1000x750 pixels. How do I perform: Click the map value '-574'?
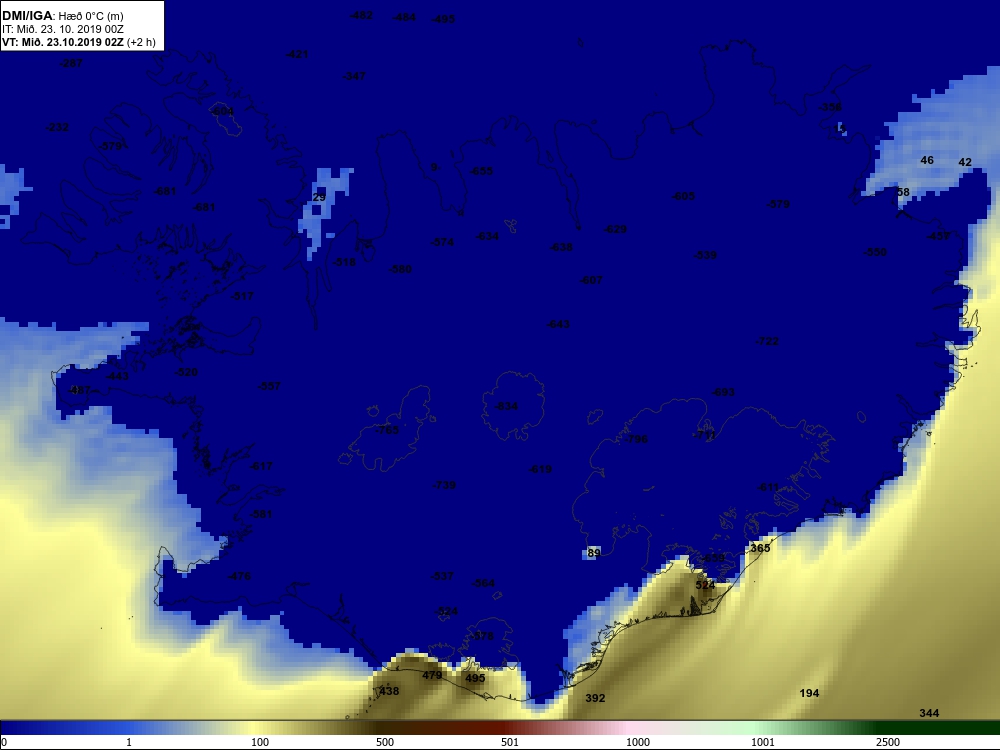(x=443, y=242)
